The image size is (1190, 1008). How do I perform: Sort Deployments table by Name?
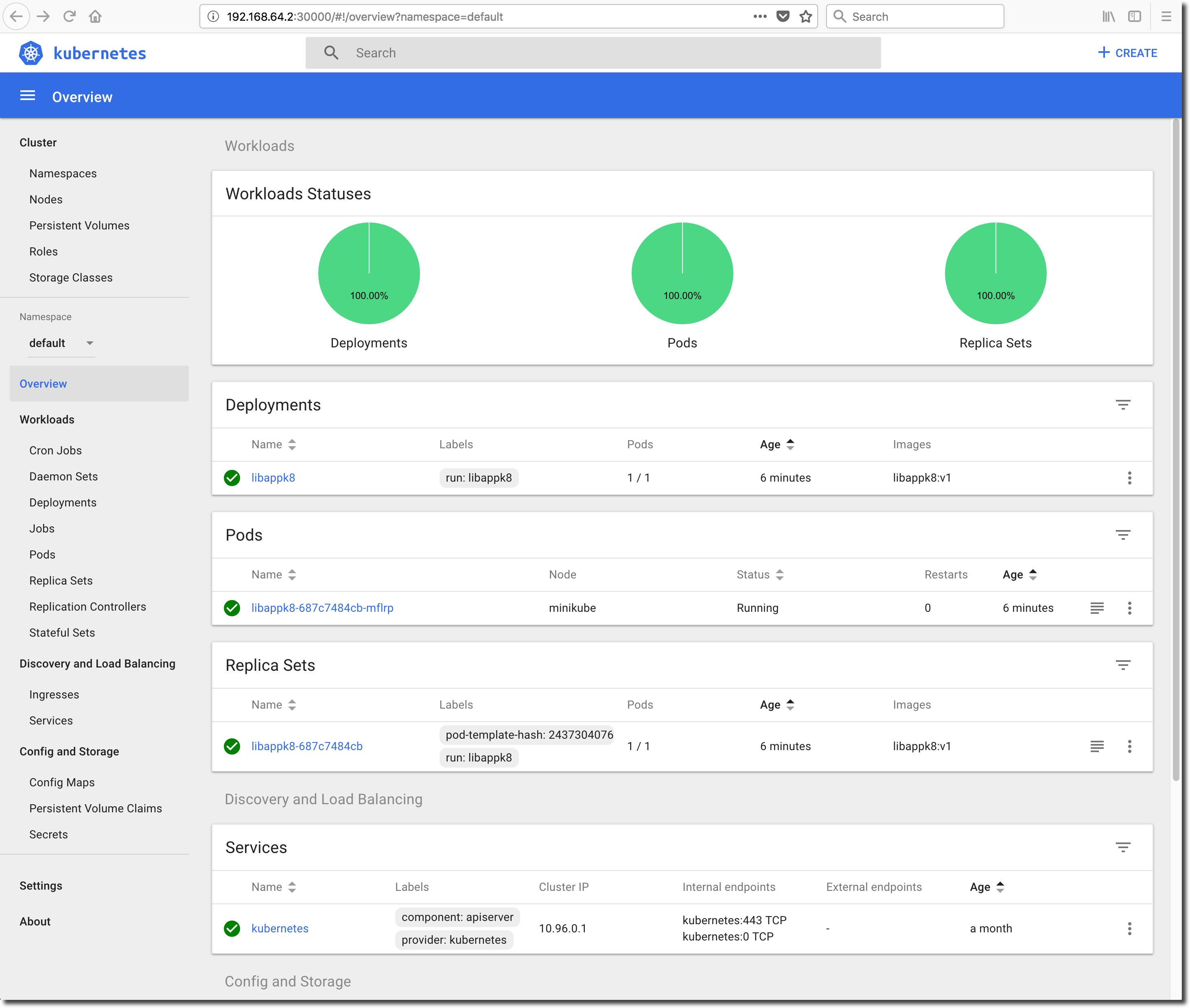tap(274, 444)
